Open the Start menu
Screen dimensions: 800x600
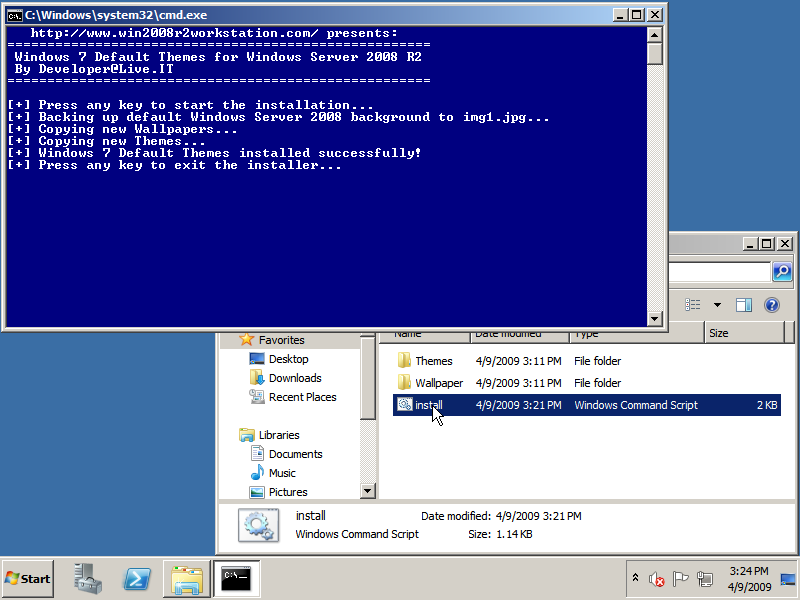point(28,579)
